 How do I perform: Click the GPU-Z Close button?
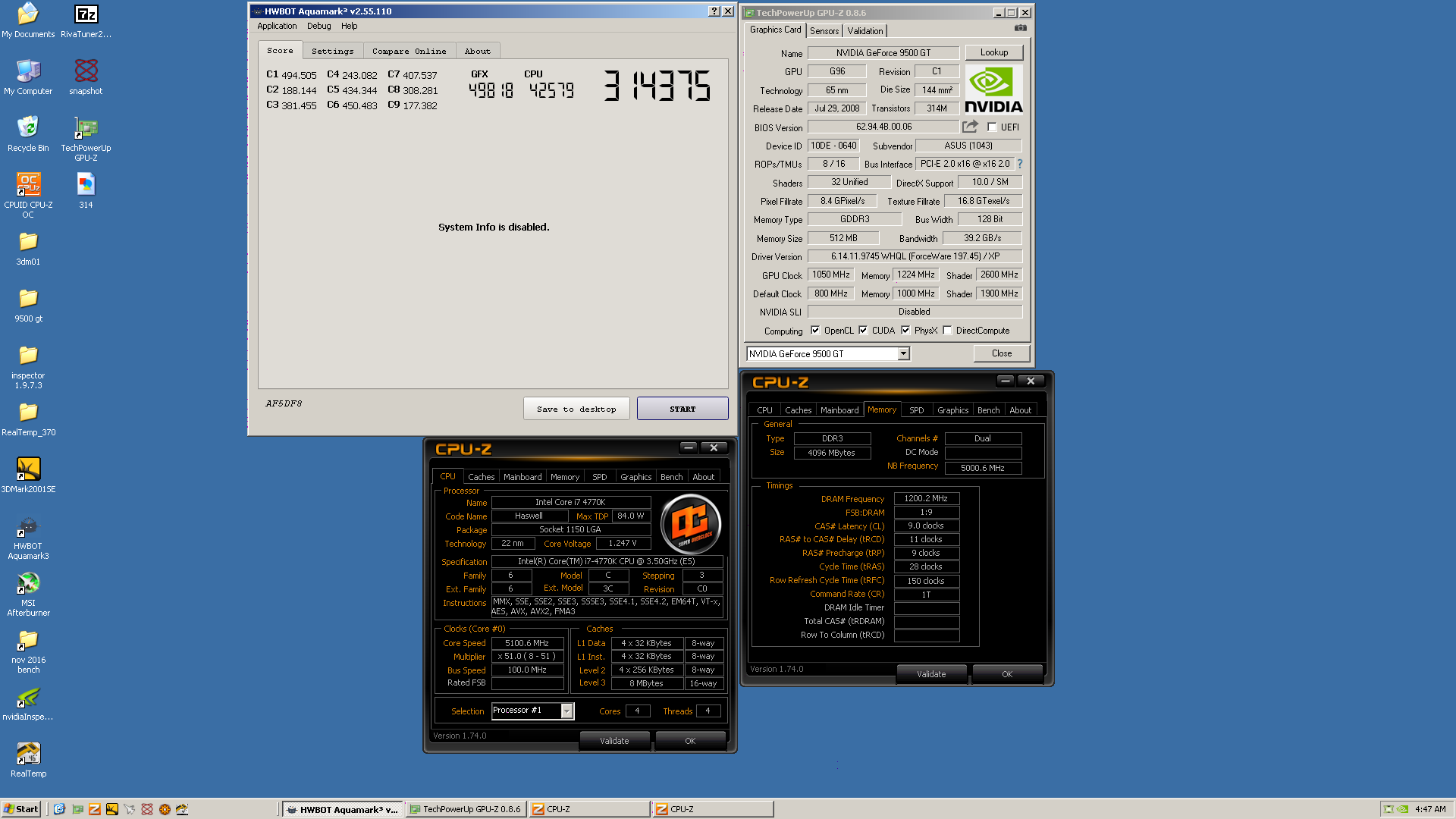pyautogui.click(x=1001, y=353)
